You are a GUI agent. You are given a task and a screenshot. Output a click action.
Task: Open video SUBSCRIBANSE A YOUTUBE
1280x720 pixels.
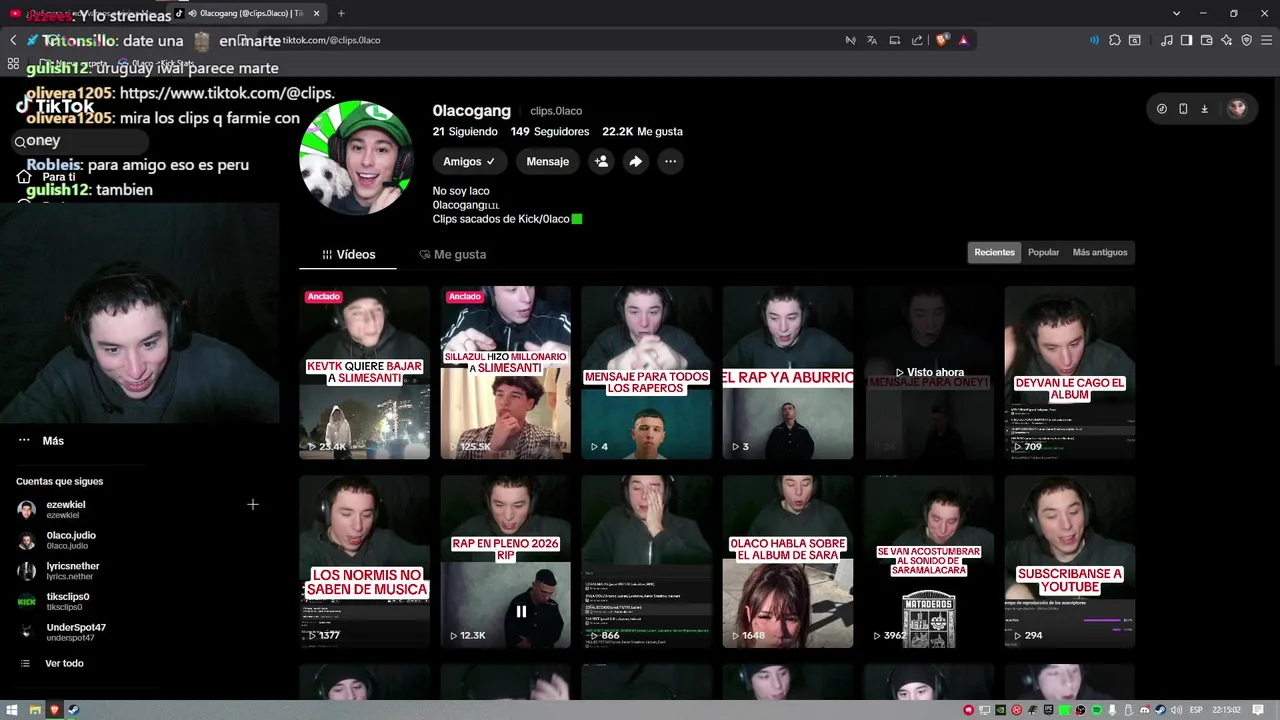[x=1070, y=561]
